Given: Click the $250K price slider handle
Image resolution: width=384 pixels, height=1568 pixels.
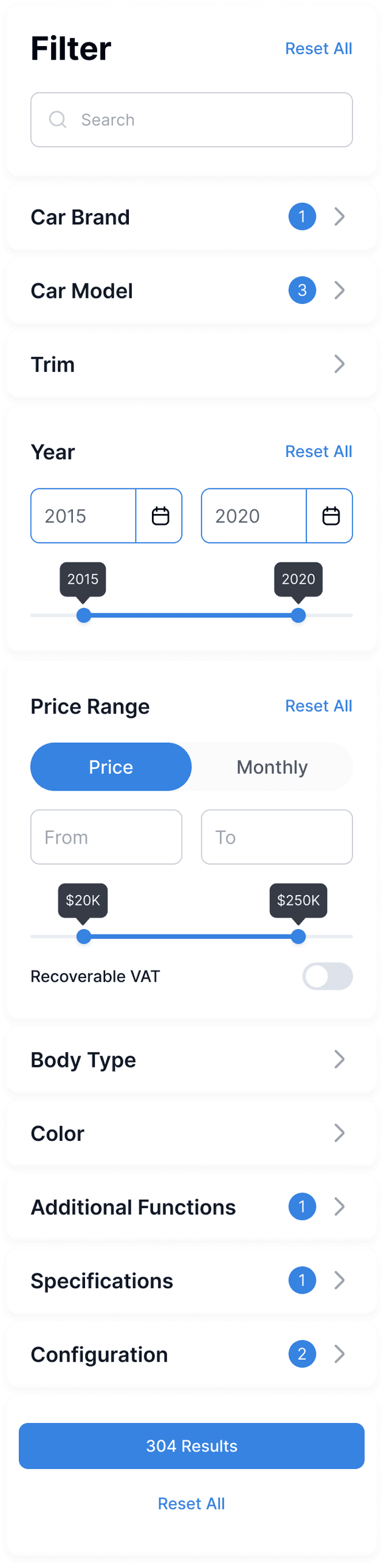Looking at the screenshot, I should 298,936.
